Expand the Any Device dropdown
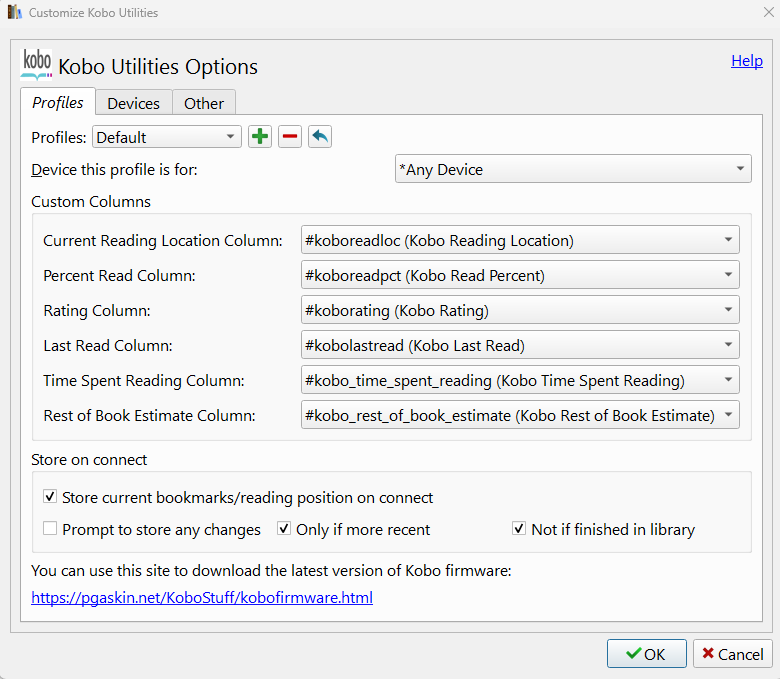Image resolution: width=780 pixels, height=679 pixels. (573, 170)
